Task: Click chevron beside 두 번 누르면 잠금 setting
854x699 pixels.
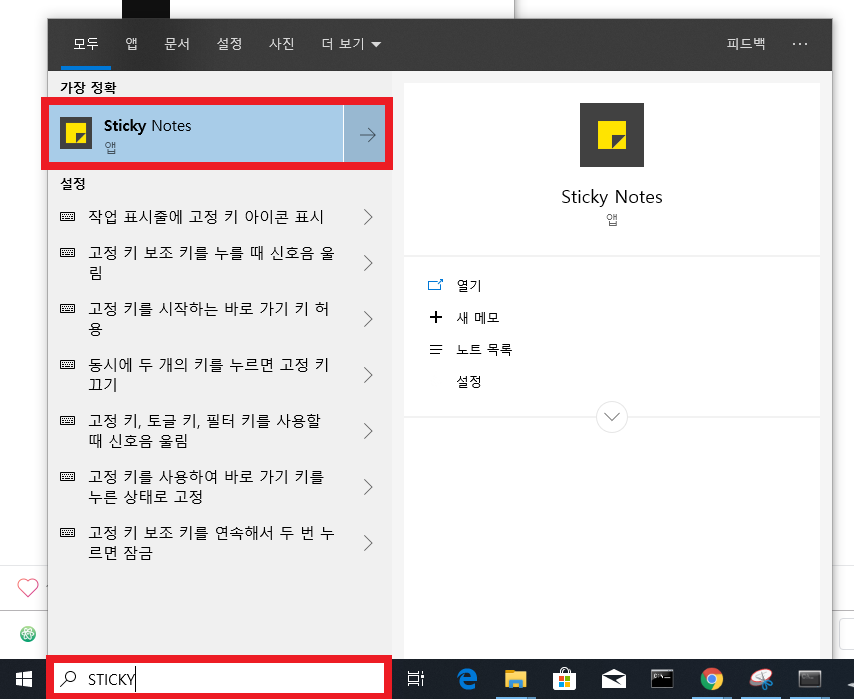Action: (x=368, y=543)
